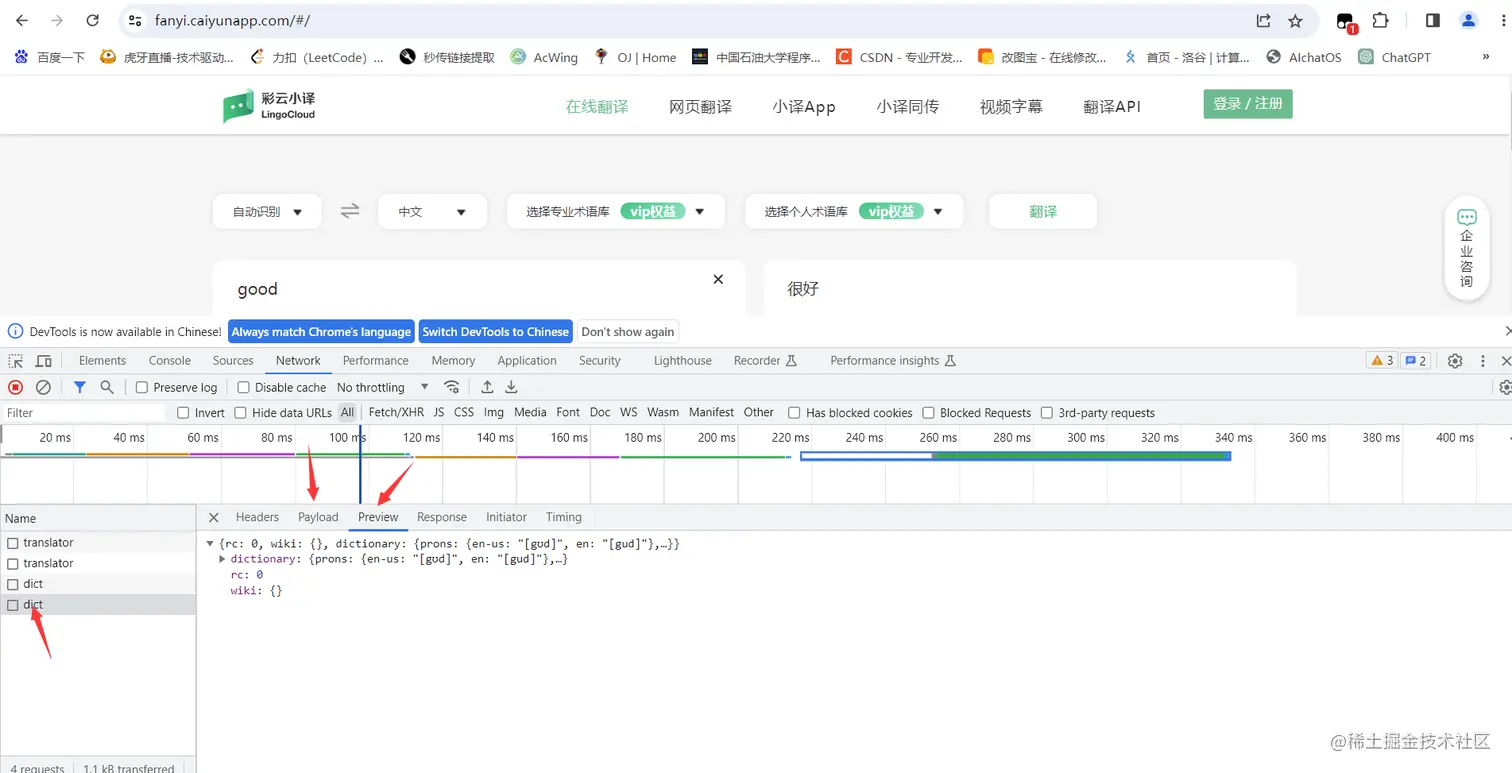The image size is (1512, 773).
Task: Click the warnings count badge showing 3
Action: 1382,361
